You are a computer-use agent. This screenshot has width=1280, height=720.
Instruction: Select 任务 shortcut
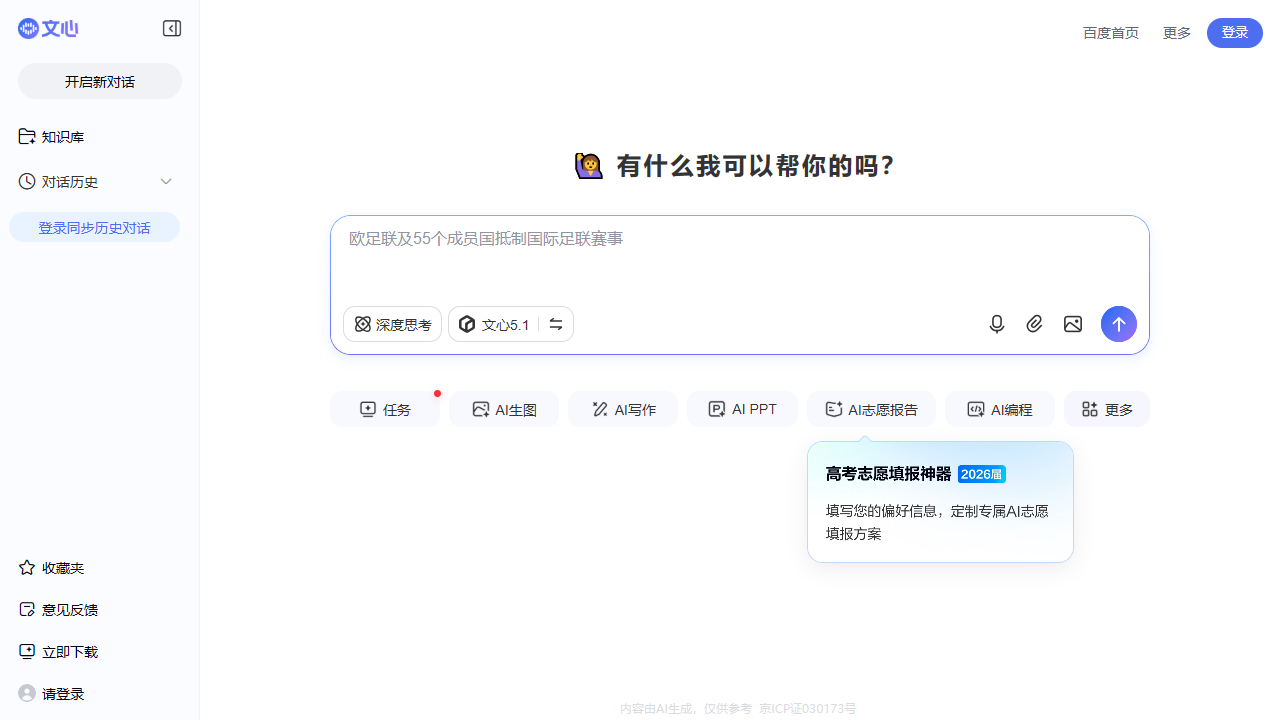(x=385, y=409)
